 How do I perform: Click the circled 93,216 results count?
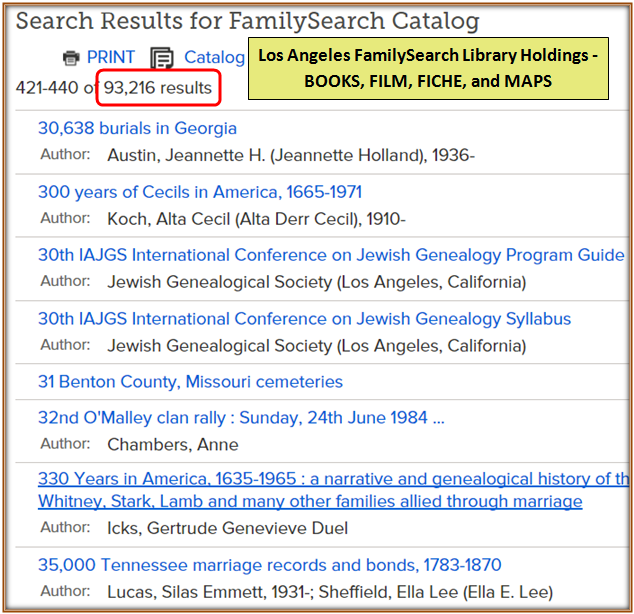tap(158, 88)
